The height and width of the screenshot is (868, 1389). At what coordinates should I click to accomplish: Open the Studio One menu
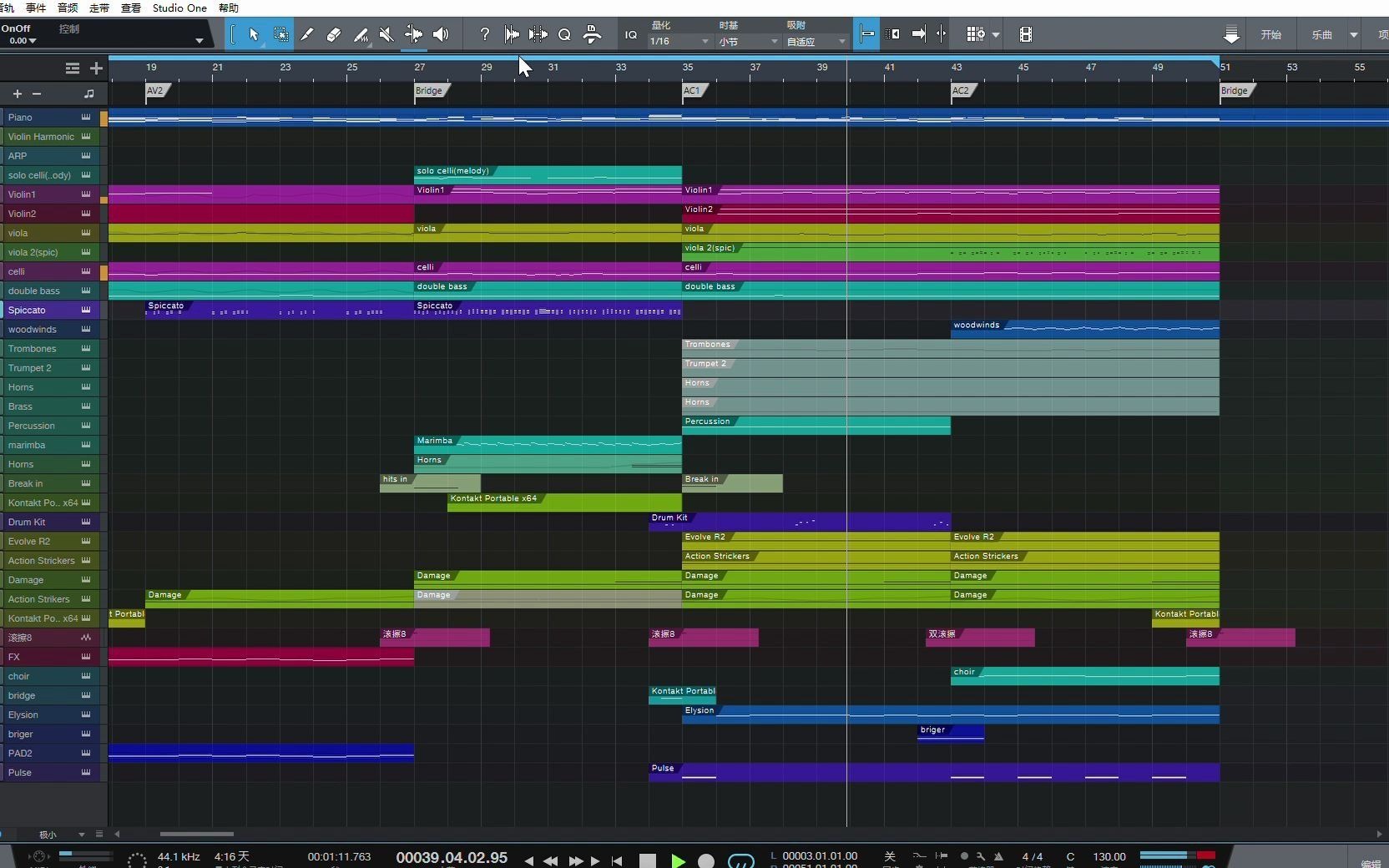coord(179,8)
